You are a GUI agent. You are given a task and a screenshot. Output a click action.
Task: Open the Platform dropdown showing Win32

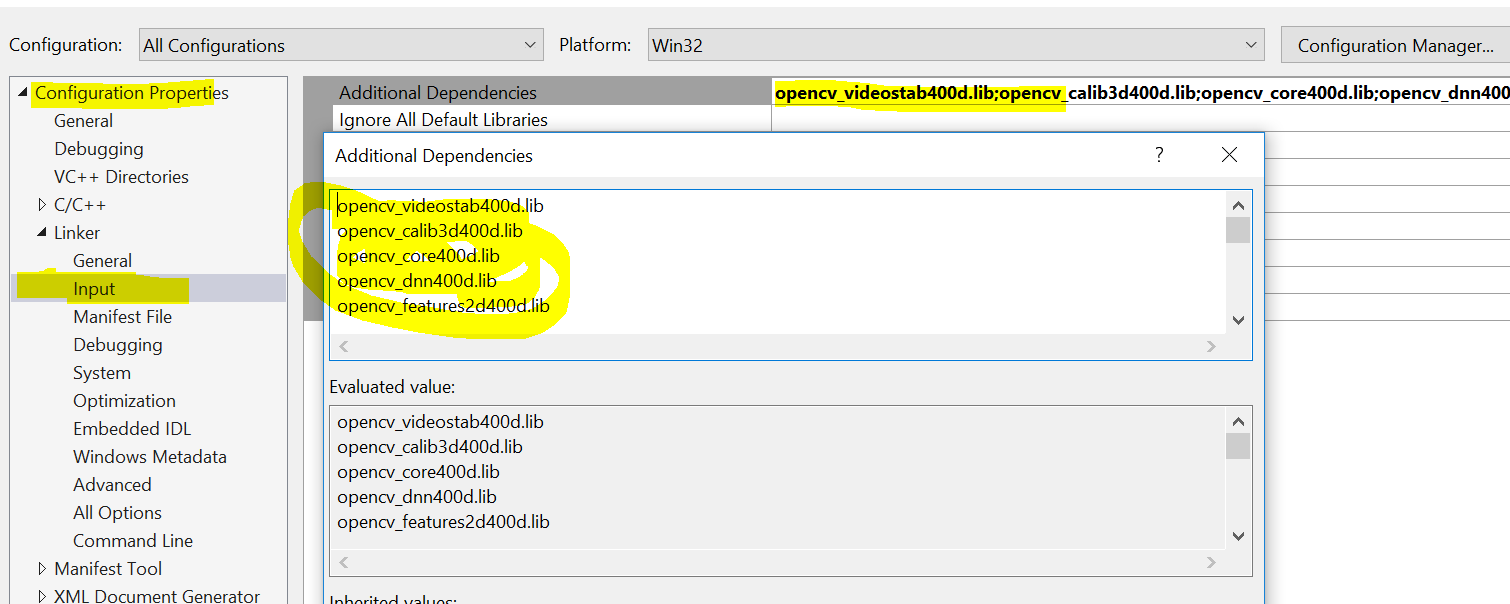click(x=956, y=45)
